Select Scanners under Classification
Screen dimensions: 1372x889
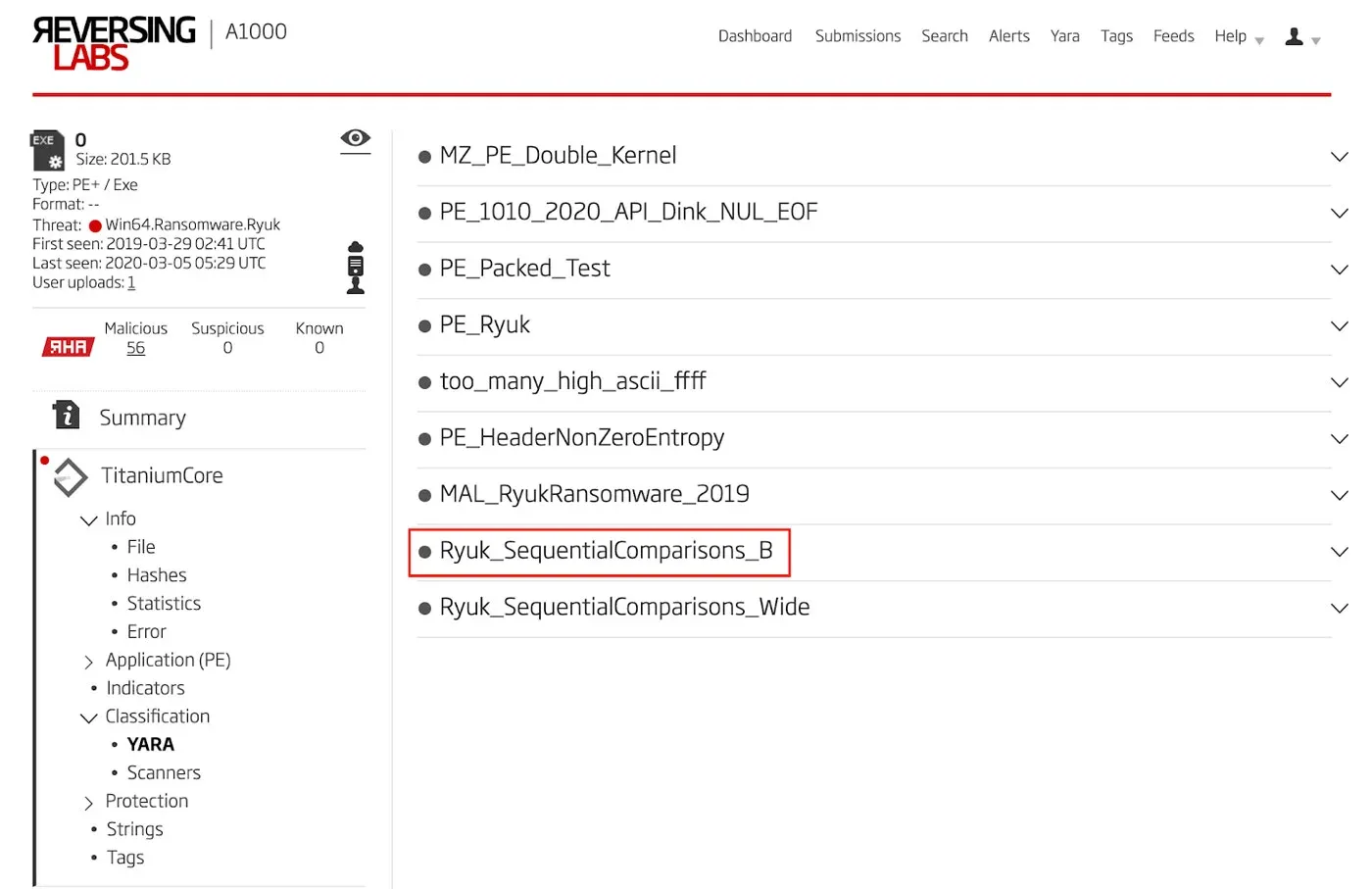164,773
